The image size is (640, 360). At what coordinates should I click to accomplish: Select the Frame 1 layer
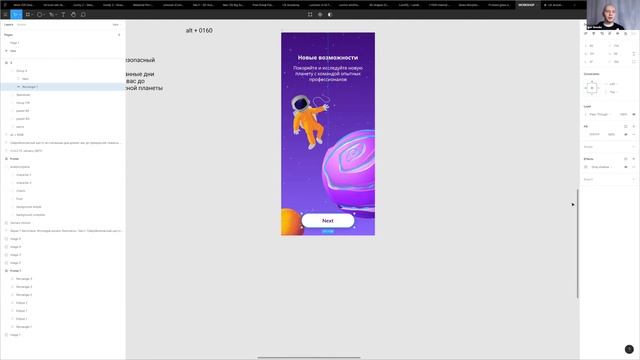[63, 271]
